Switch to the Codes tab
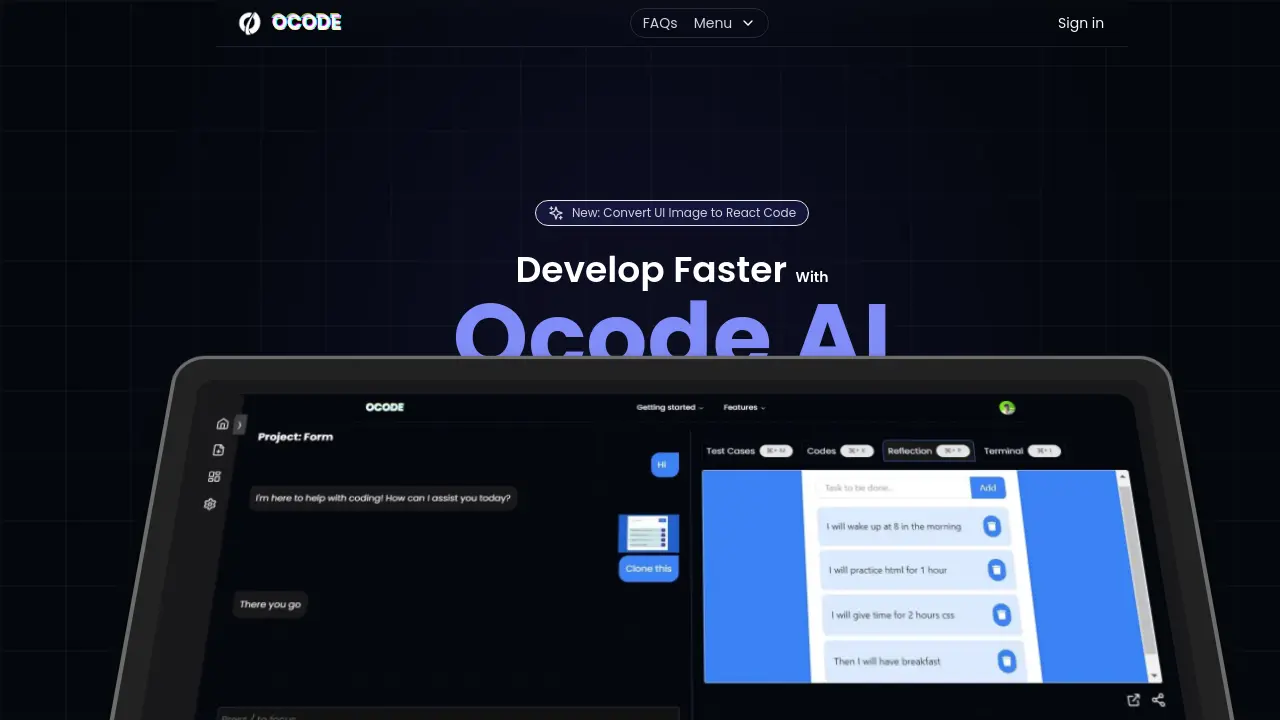 pyautogui.click(x=840, y=451)
